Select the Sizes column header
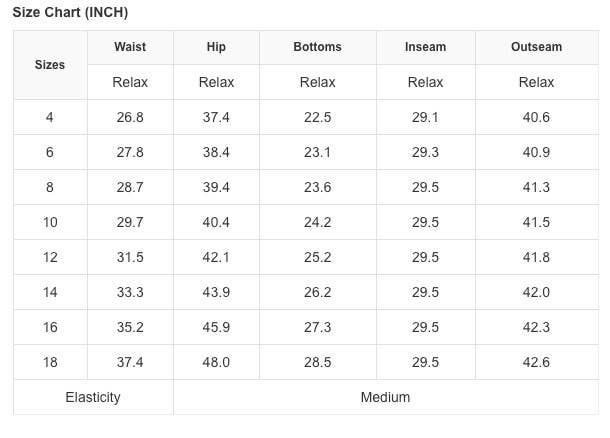The height and width of the screenshot is (438, 610). pyautogui.click(x=50, y=64)
